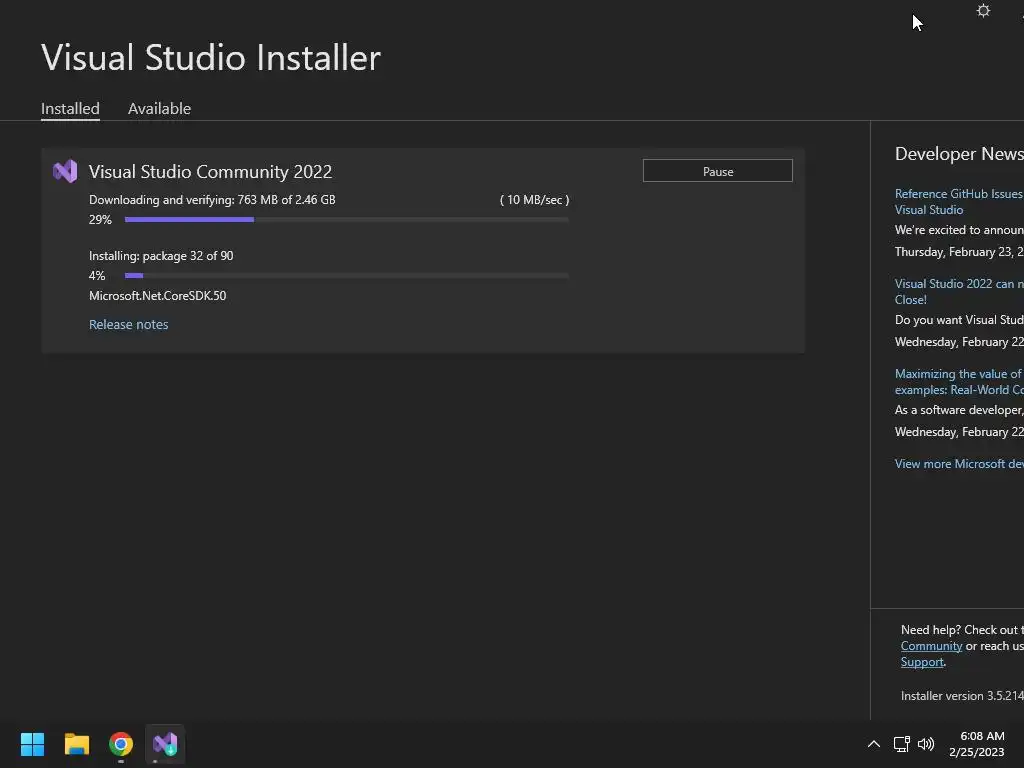The image size is (1024, 768).
Task: Select the Thursday, February 23 date text
Action: point(959,252)
